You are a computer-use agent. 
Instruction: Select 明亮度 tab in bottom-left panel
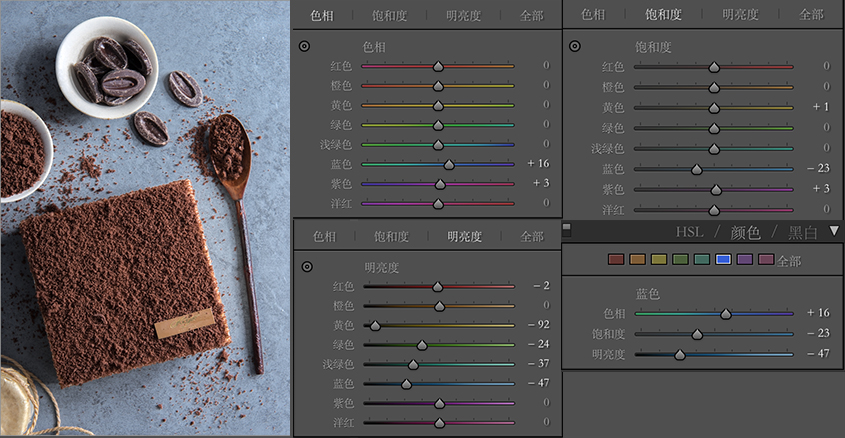tap(465, 236)
